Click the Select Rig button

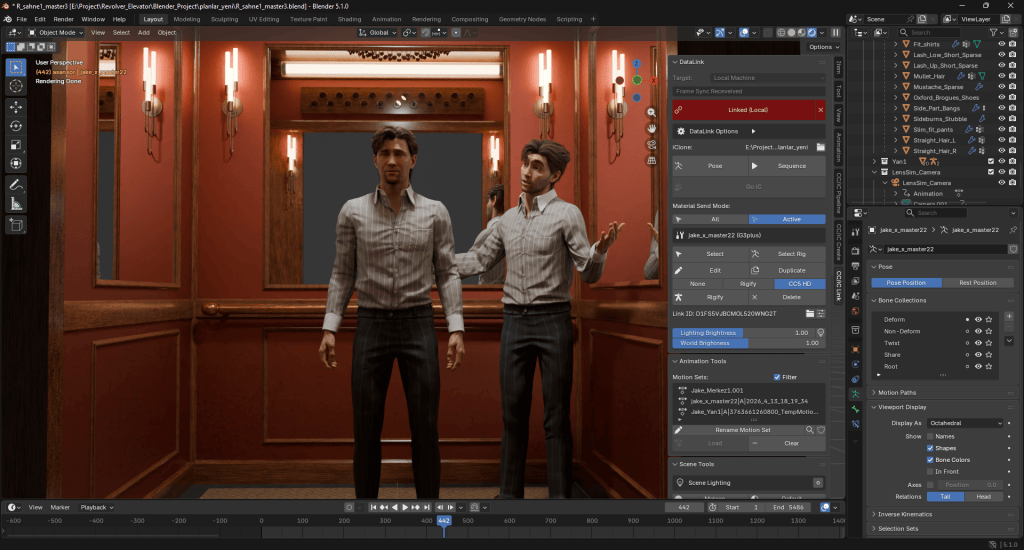point(787,254)
